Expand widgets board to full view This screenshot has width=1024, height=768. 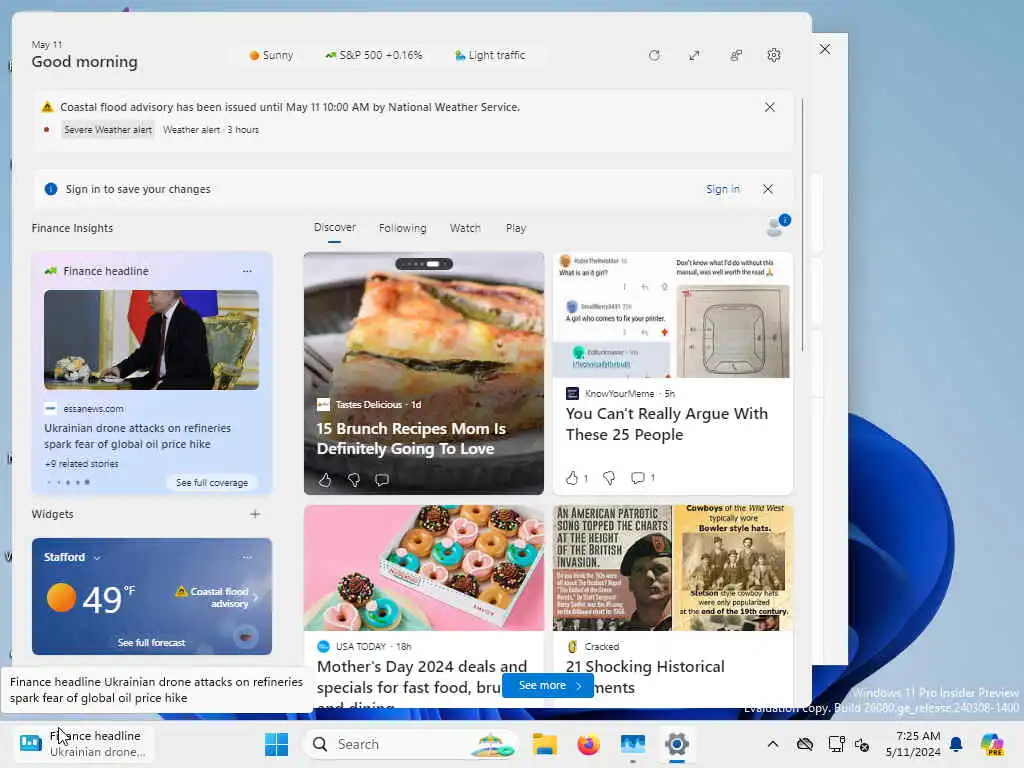click(694, 56)
